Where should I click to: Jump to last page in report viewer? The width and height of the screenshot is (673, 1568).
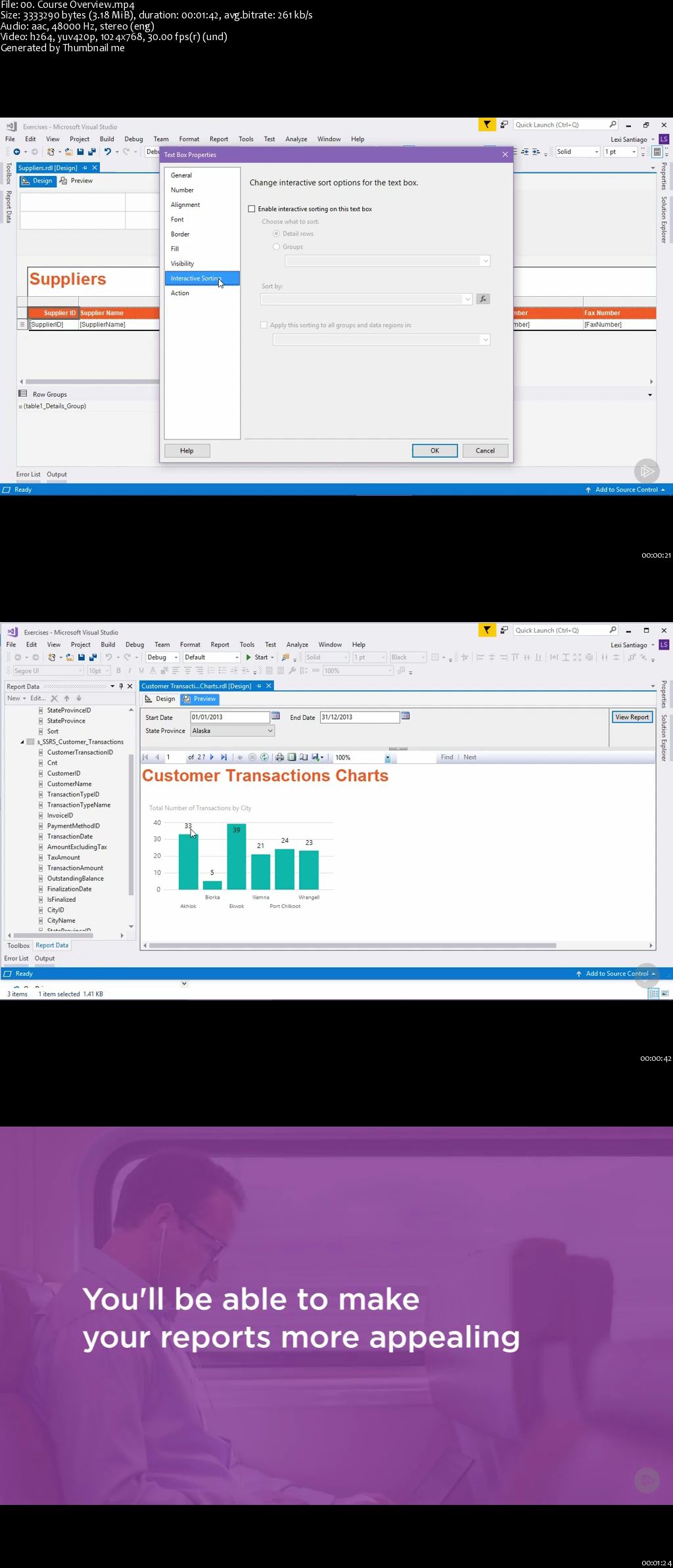tap(224, 757)
